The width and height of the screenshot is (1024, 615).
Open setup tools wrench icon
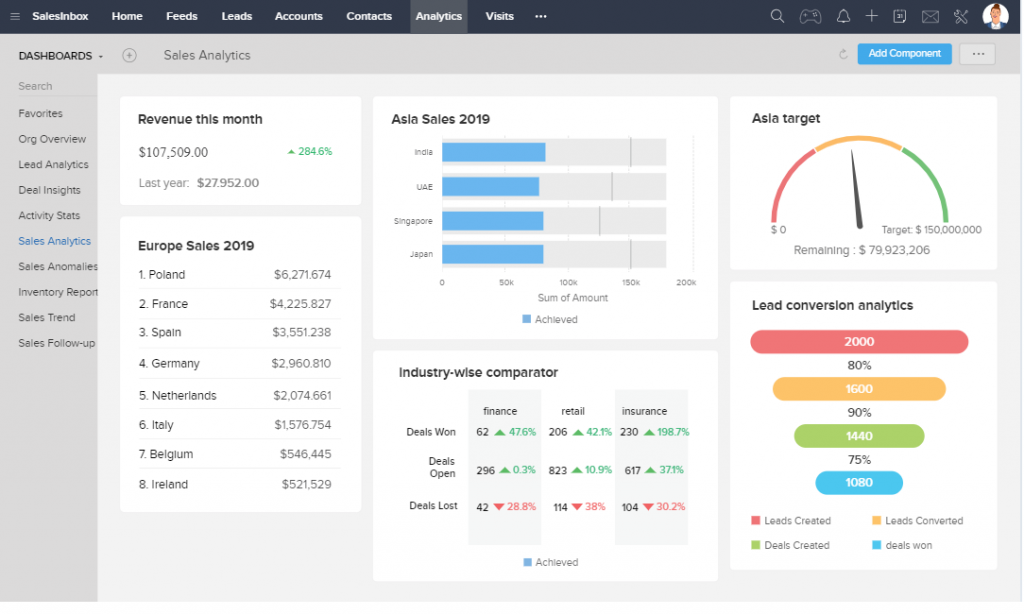point(961,16)
